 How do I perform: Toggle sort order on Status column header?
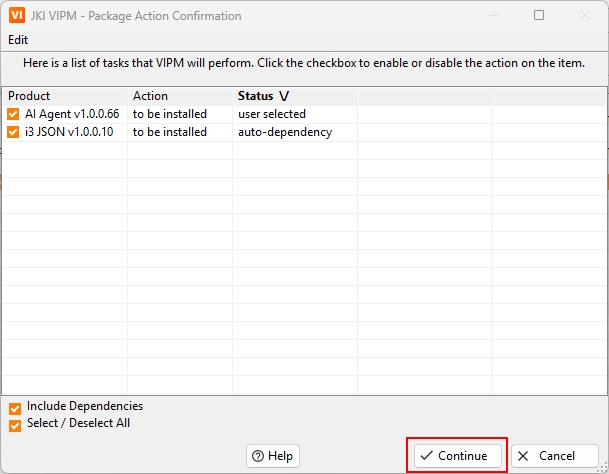pyautogui.click(x=263, y=96)
